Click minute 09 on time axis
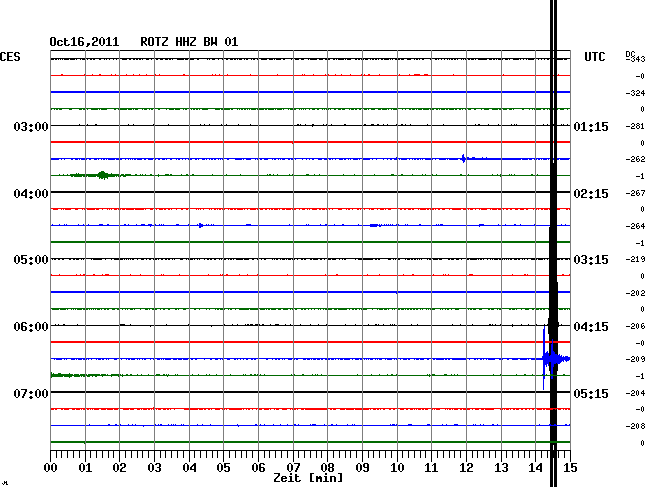The width and height of the screenshot is (650, 494). tap(362, 467)
